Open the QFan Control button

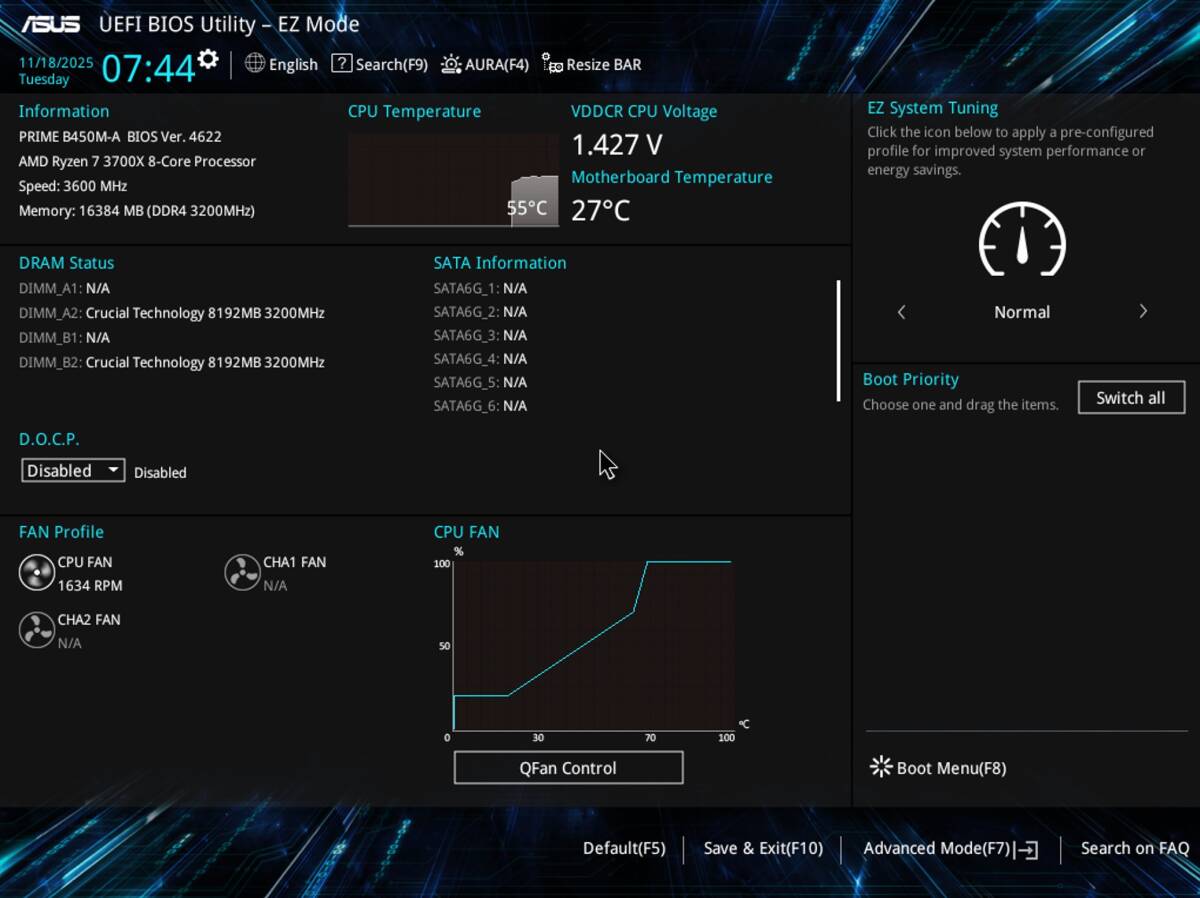[x=568, y=768]
